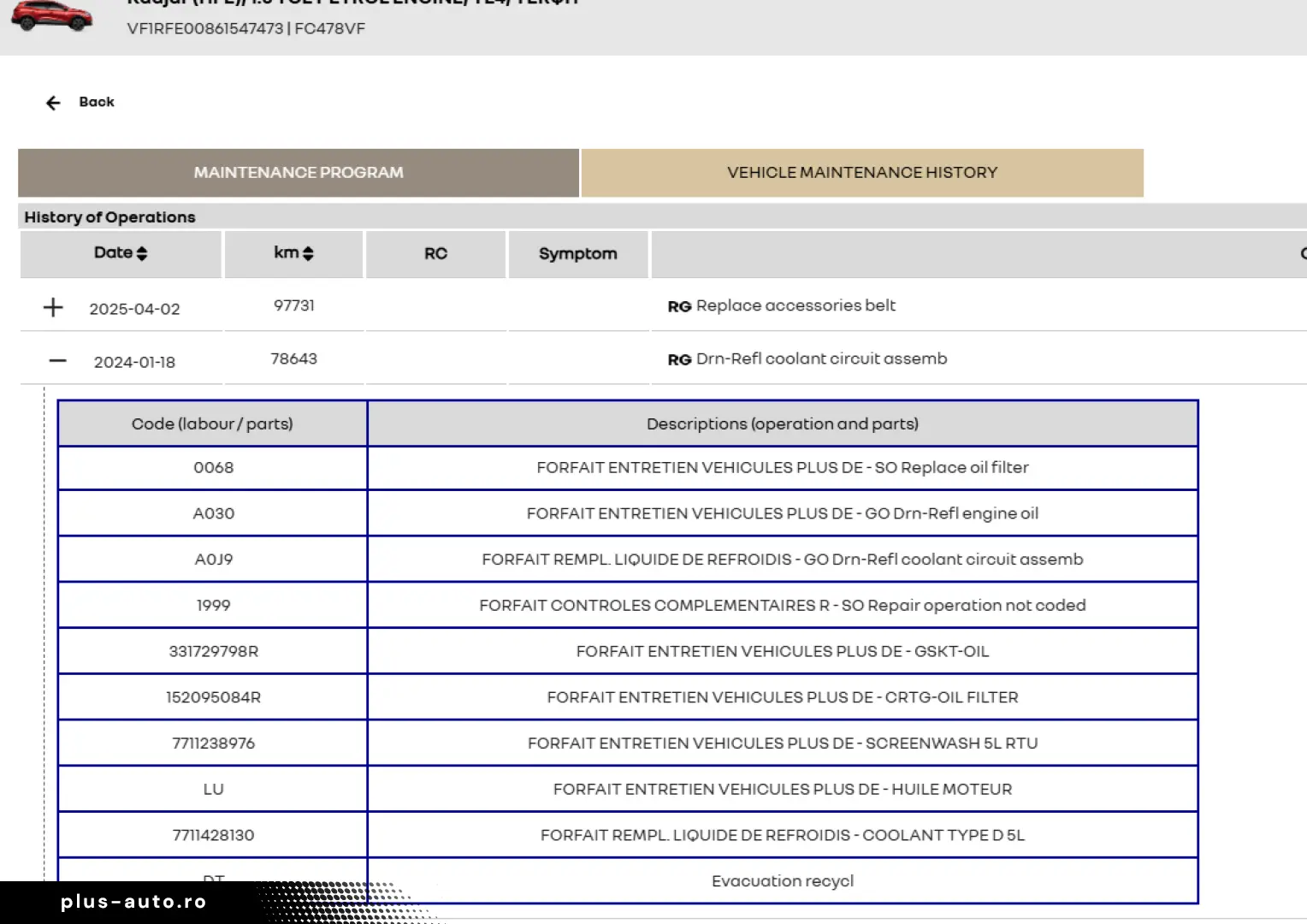Click the Back text link
The image size is (1307, 924).
(96, 102)
